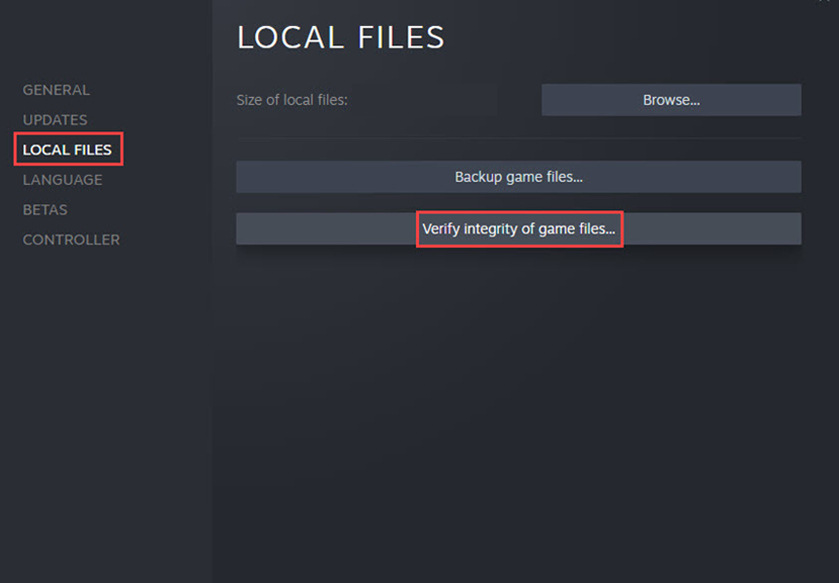View the game's update settings in the sidebar

[55, 120]
